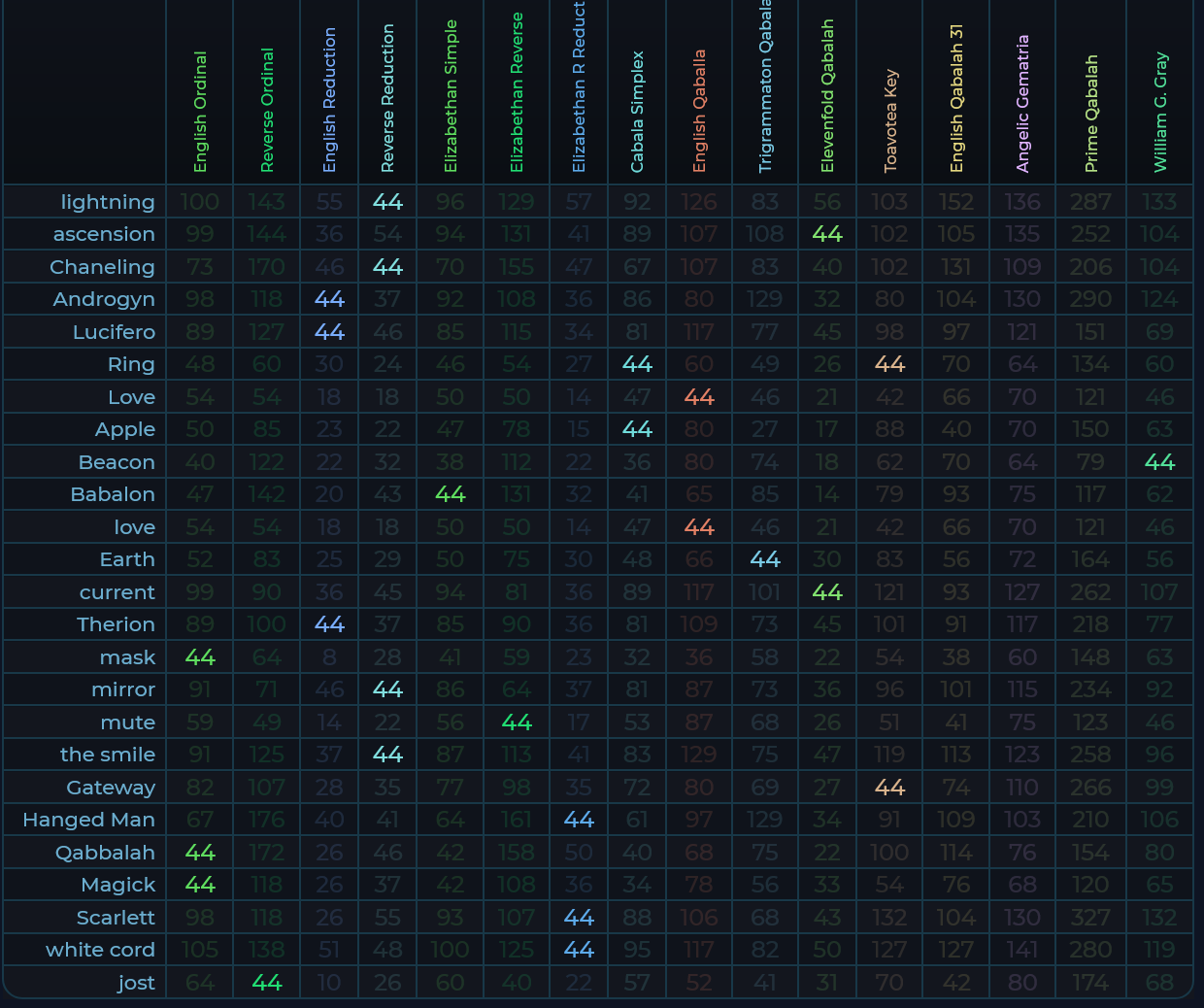Screen dimensions: 1204x1008
Task: Select the Beacon row label
Action: click(117, 462)
